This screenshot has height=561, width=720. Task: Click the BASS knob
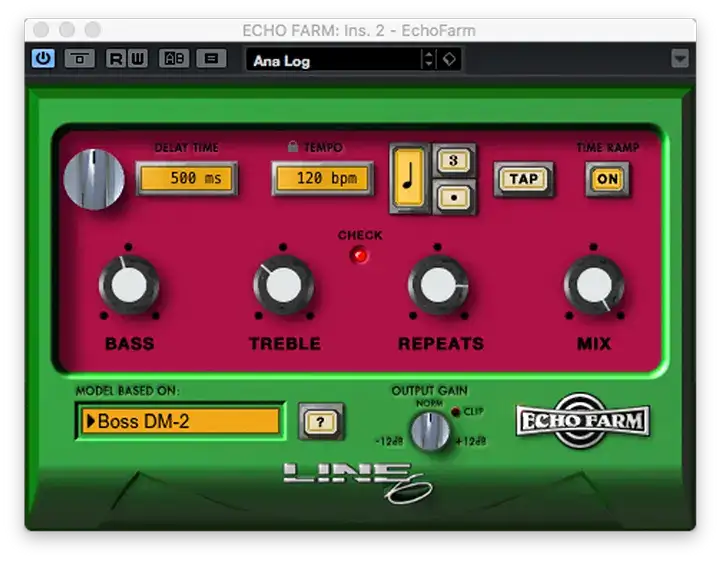click(x=129, y=285)
